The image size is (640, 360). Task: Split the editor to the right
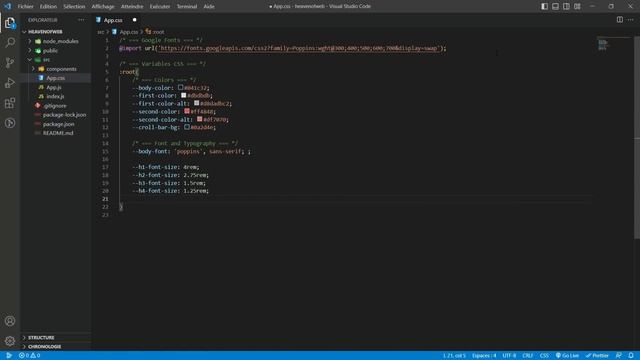pyautogui.click(x=620, y=20)
